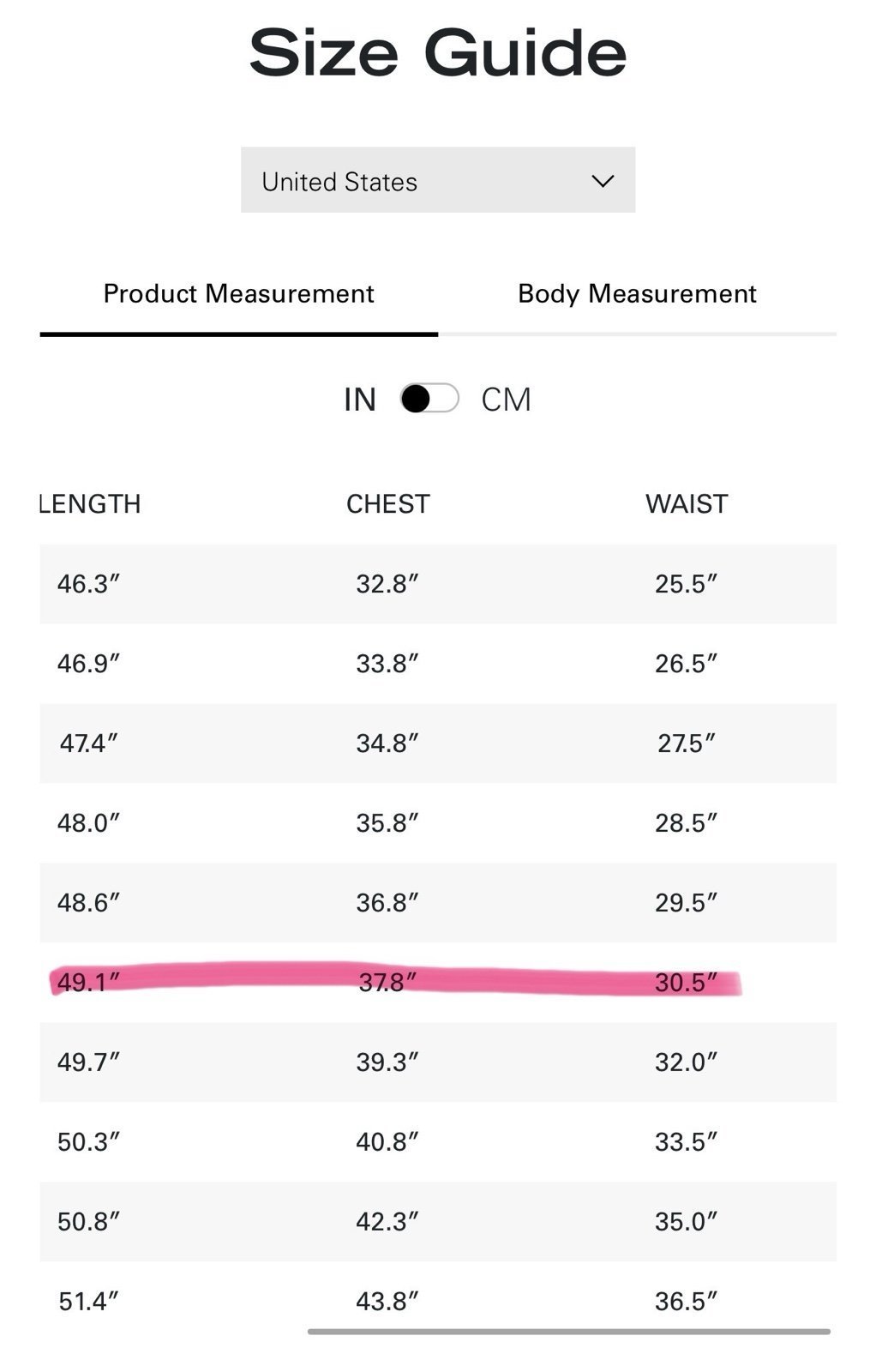This screenshot has width=876, height=1372.
Task: Click the 49.1″ length cell
Action: click(88, 982)
